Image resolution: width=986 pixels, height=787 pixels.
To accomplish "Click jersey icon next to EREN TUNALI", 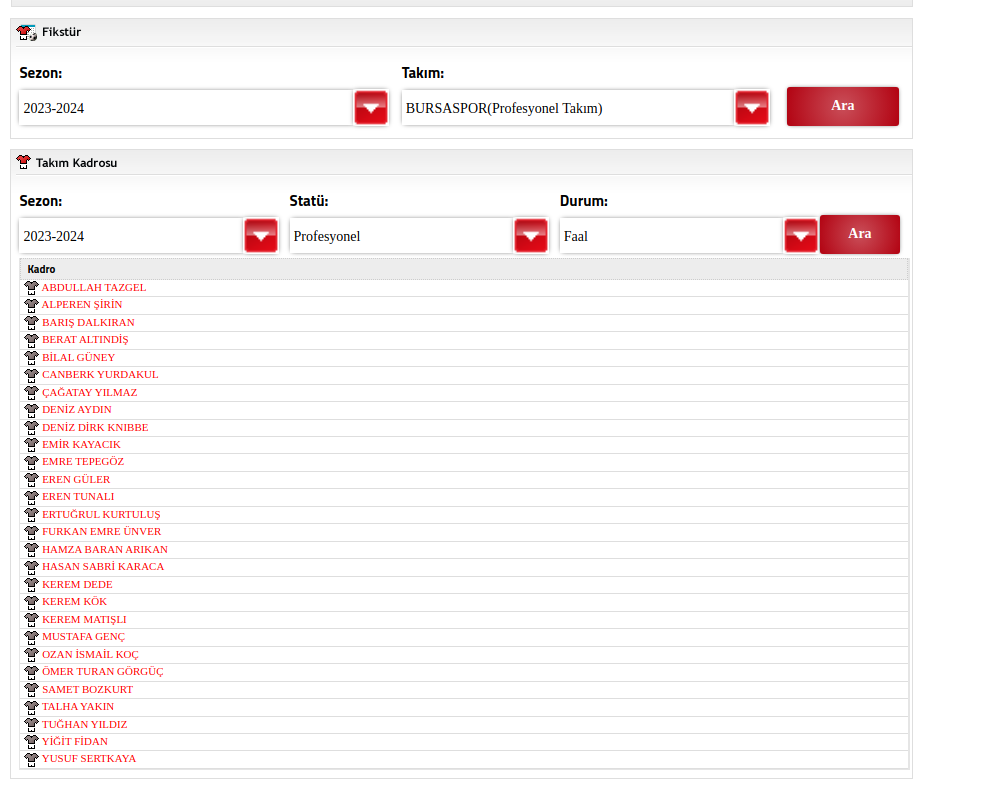I will 31,497.
